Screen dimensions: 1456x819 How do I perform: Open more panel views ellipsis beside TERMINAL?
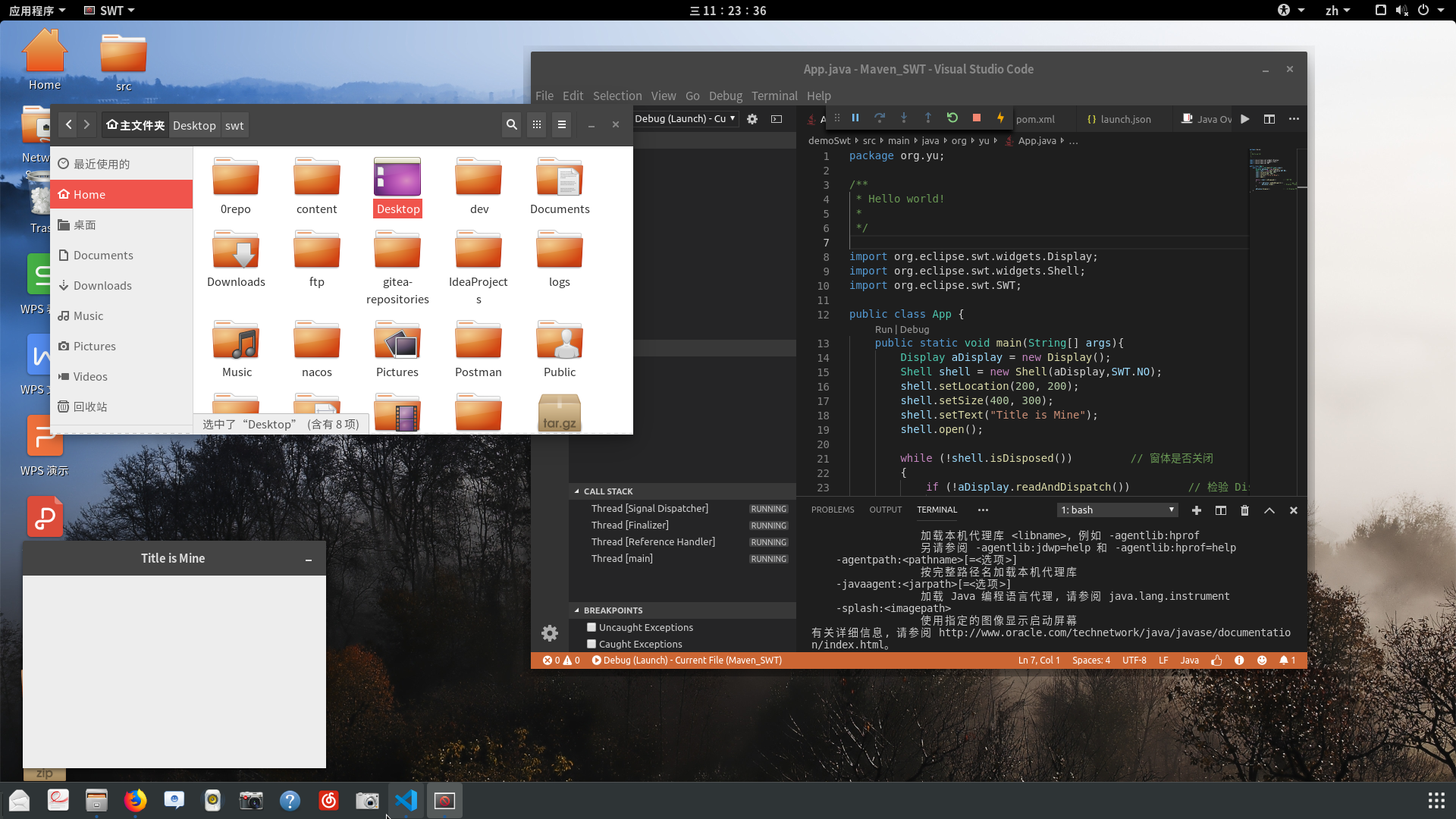pos(984,510)
